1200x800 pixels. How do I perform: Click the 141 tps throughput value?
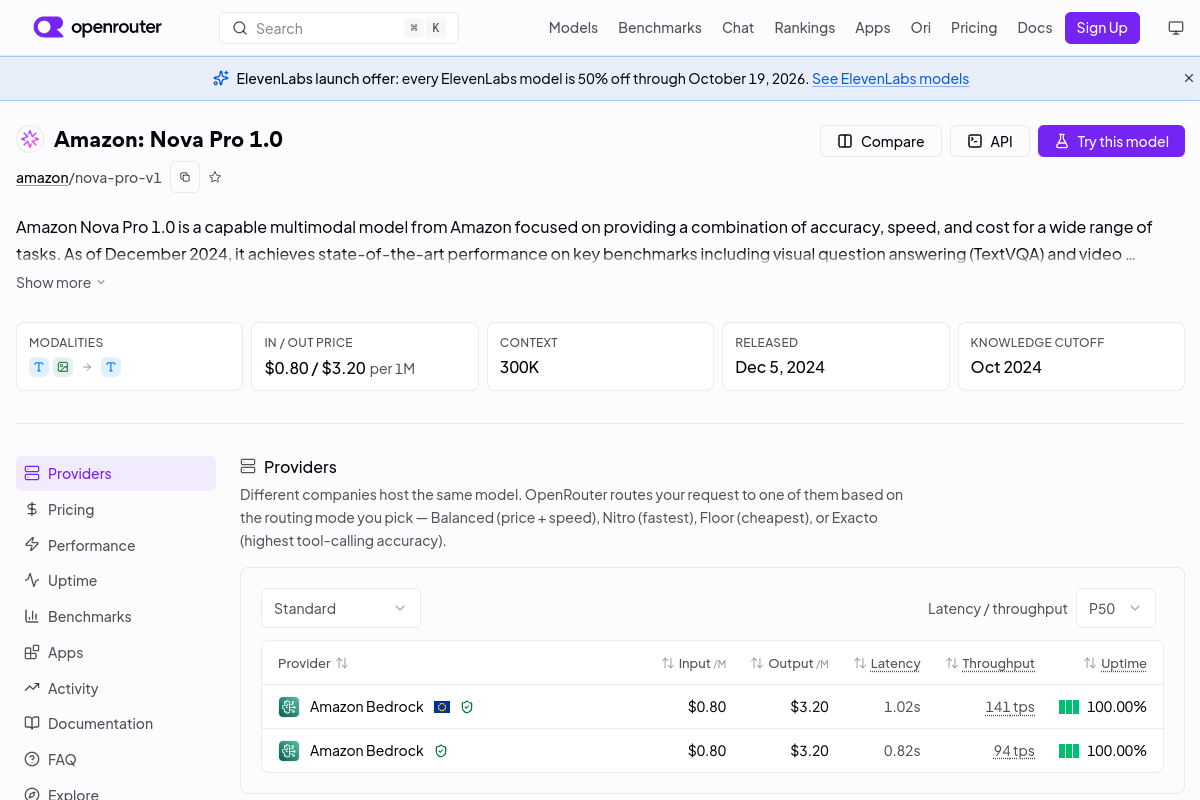pyautogui.click(x=1010, y=707)
